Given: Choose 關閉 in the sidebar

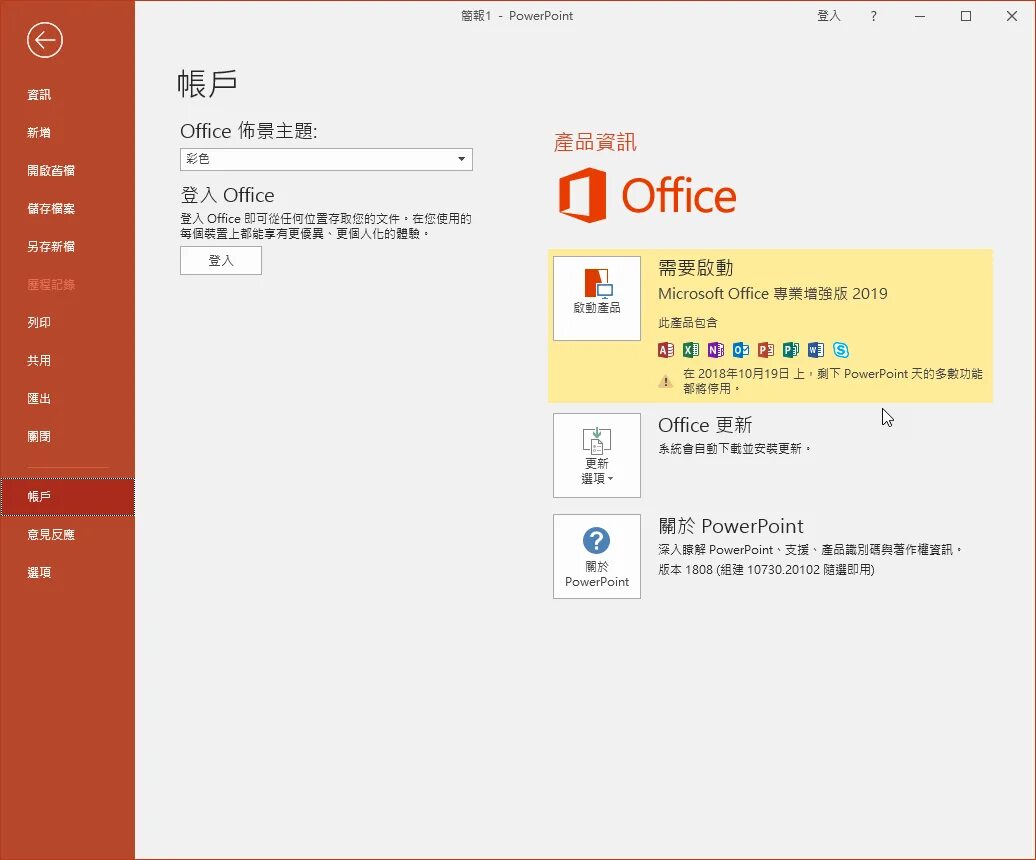Looking at the screenshot, I should pos(39,437).
